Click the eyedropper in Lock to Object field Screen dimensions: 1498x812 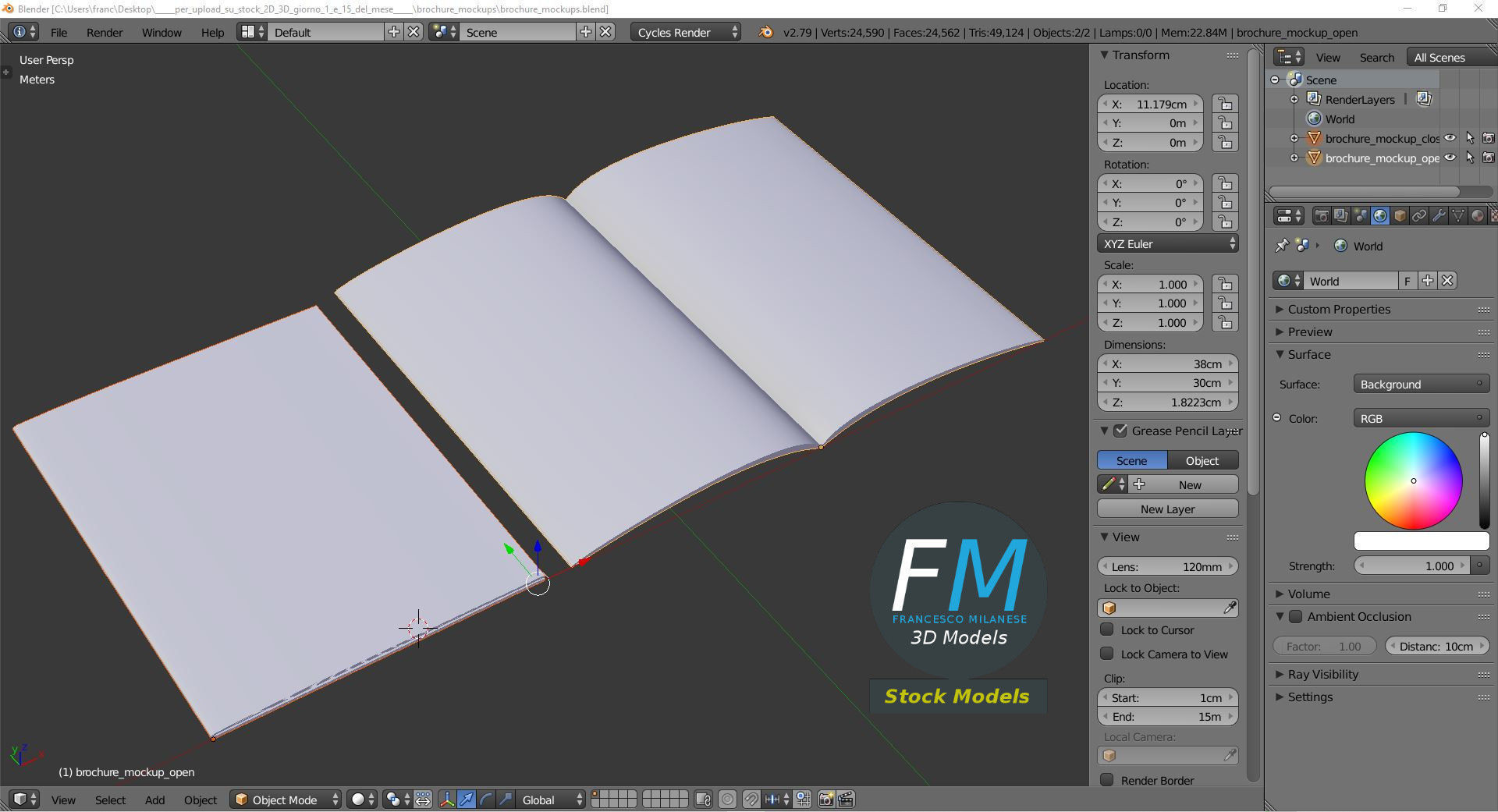pos(1230,608)
